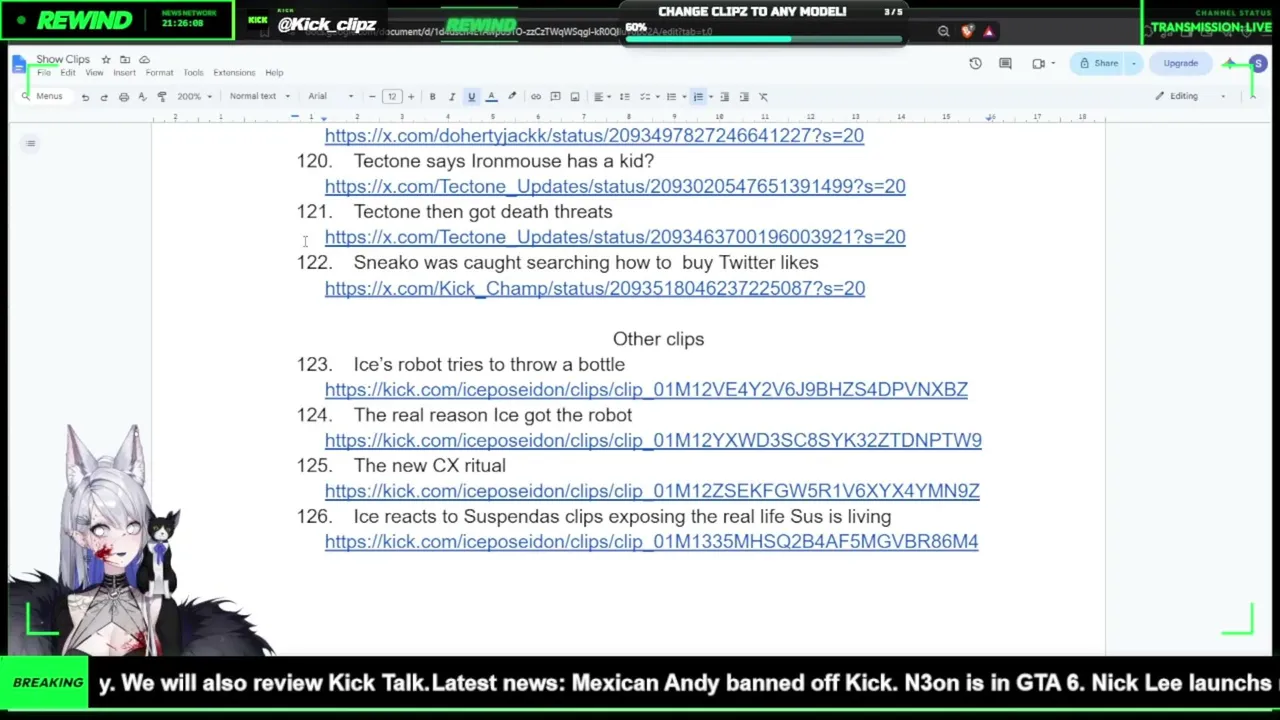Screen dimensions: 1280x720
Task: Open the Arial font dropdown
Action: pyautogui.click(x=331, y=97)
